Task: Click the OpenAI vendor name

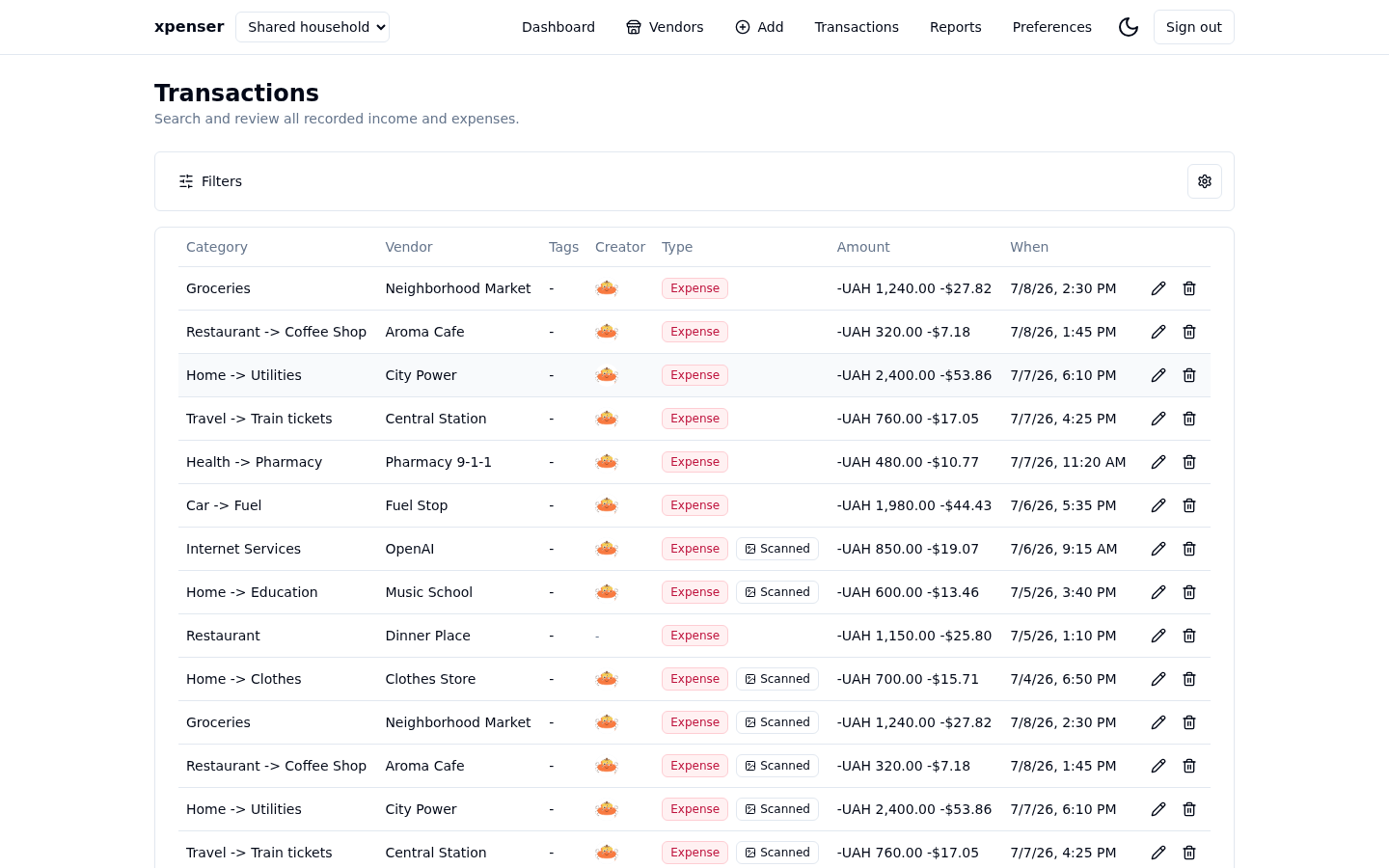Action: click(x=410, y=549)
